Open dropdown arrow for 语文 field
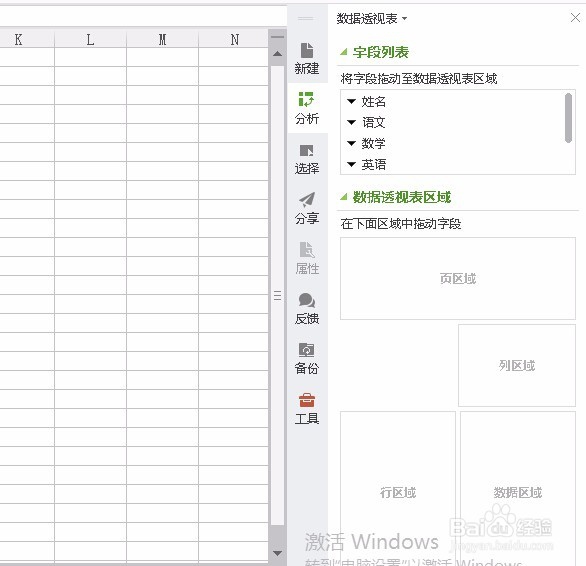The height and width of the screenshot is (566, 586). point(351,122)
